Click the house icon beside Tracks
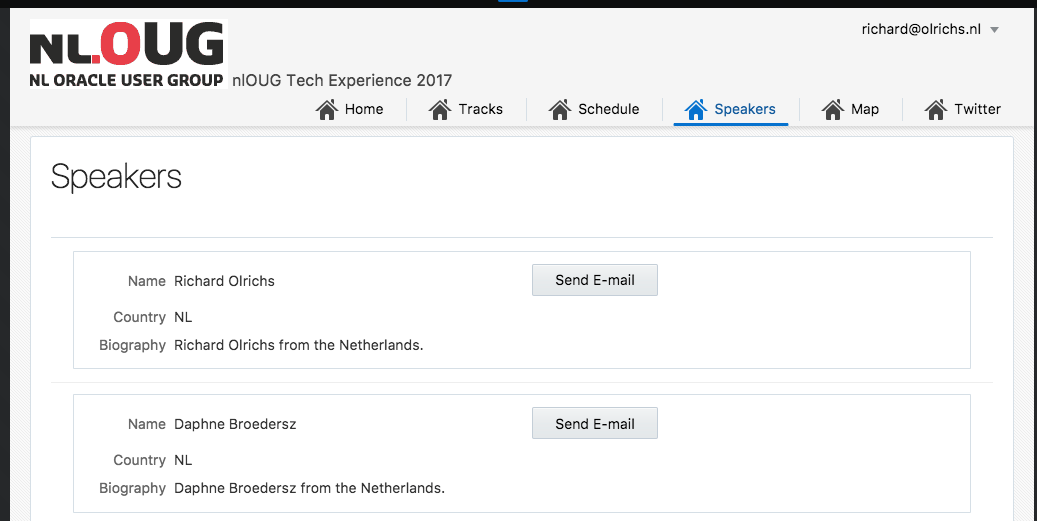 pos(440,109)
